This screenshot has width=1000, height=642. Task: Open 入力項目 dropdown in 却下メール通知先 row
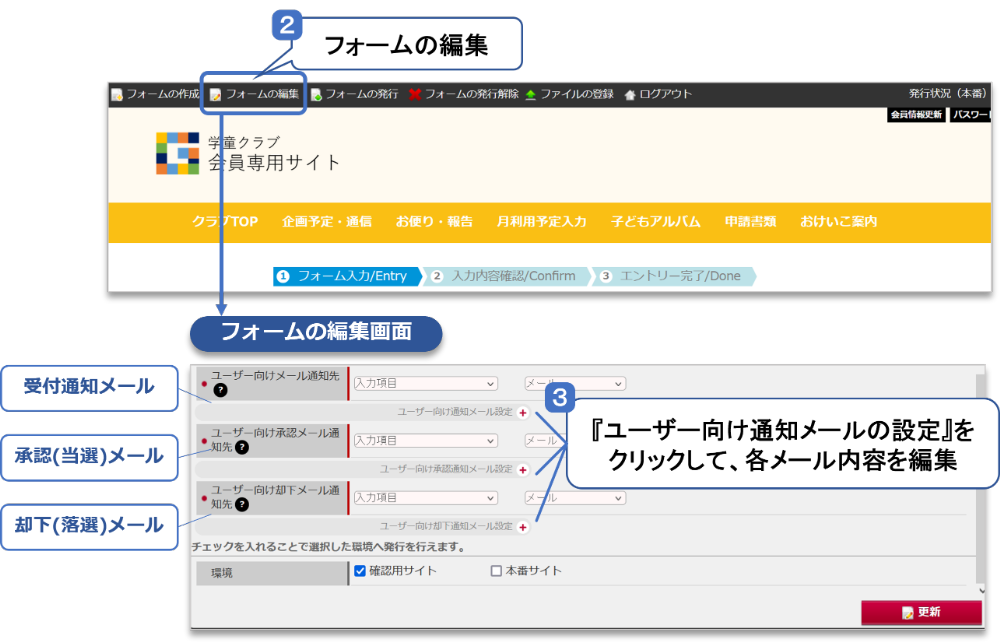point(425,498)
